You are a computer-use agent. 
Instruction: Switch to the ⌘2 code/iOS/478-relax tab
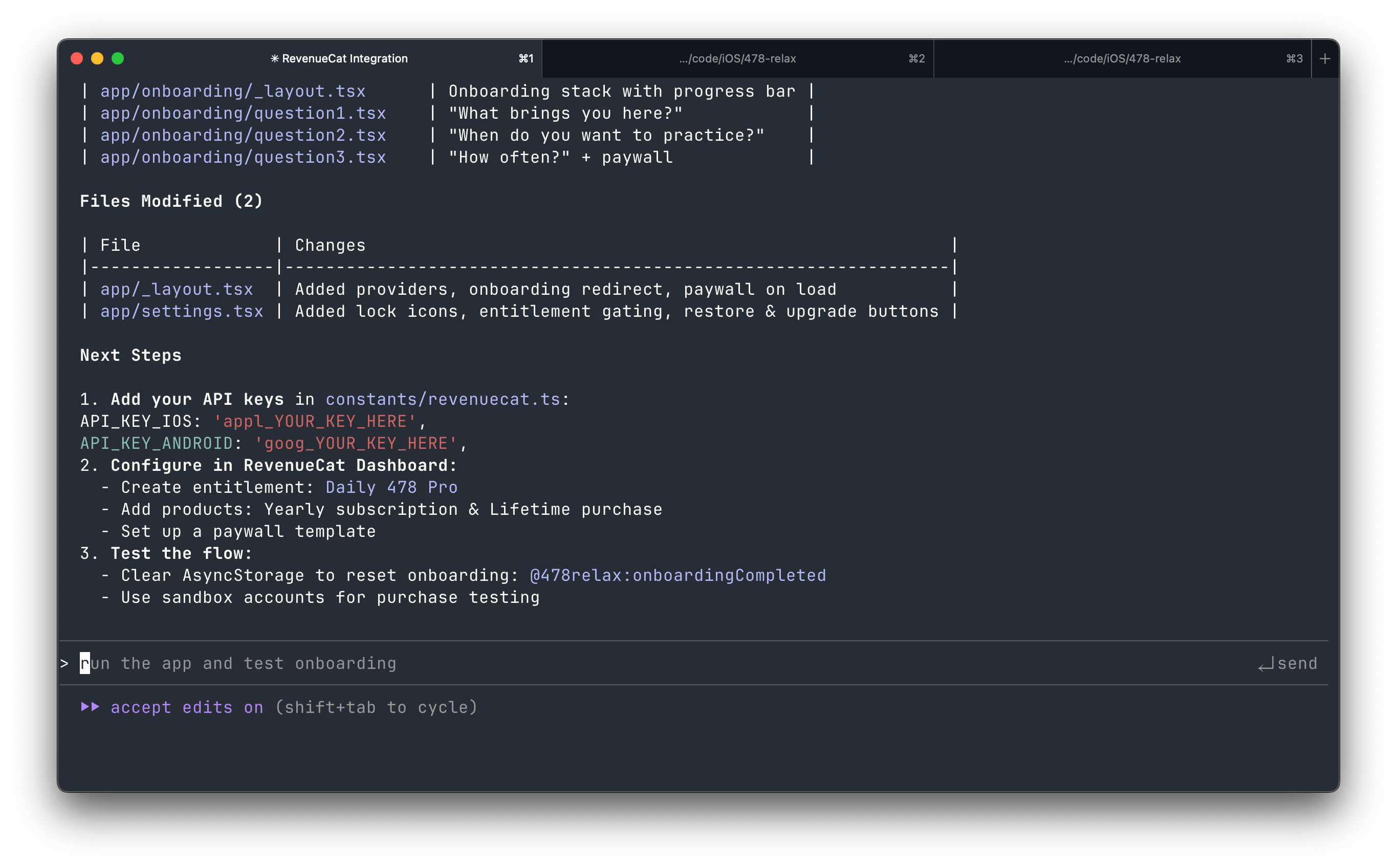(x=737, y=58)
